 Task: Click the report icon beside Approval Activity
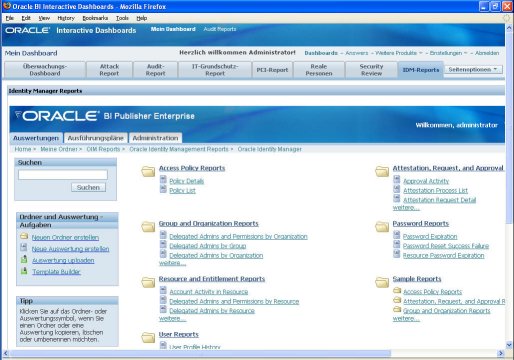coord(397,180)
